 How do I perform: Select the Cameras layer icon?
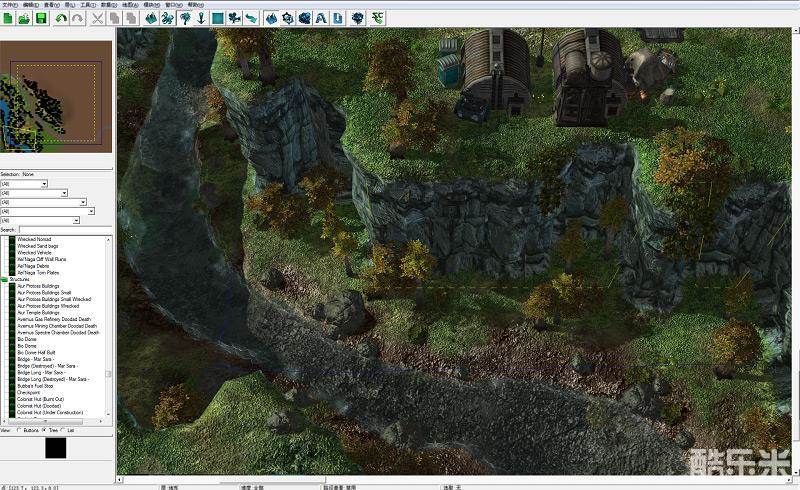coord(235,18)
